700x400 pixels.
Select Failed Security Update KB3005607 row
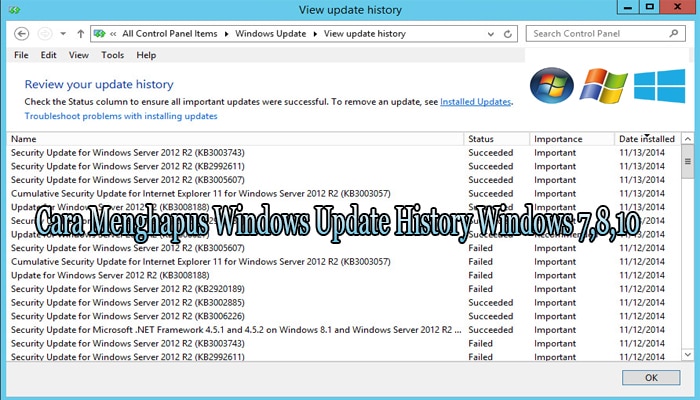point(344,248)
